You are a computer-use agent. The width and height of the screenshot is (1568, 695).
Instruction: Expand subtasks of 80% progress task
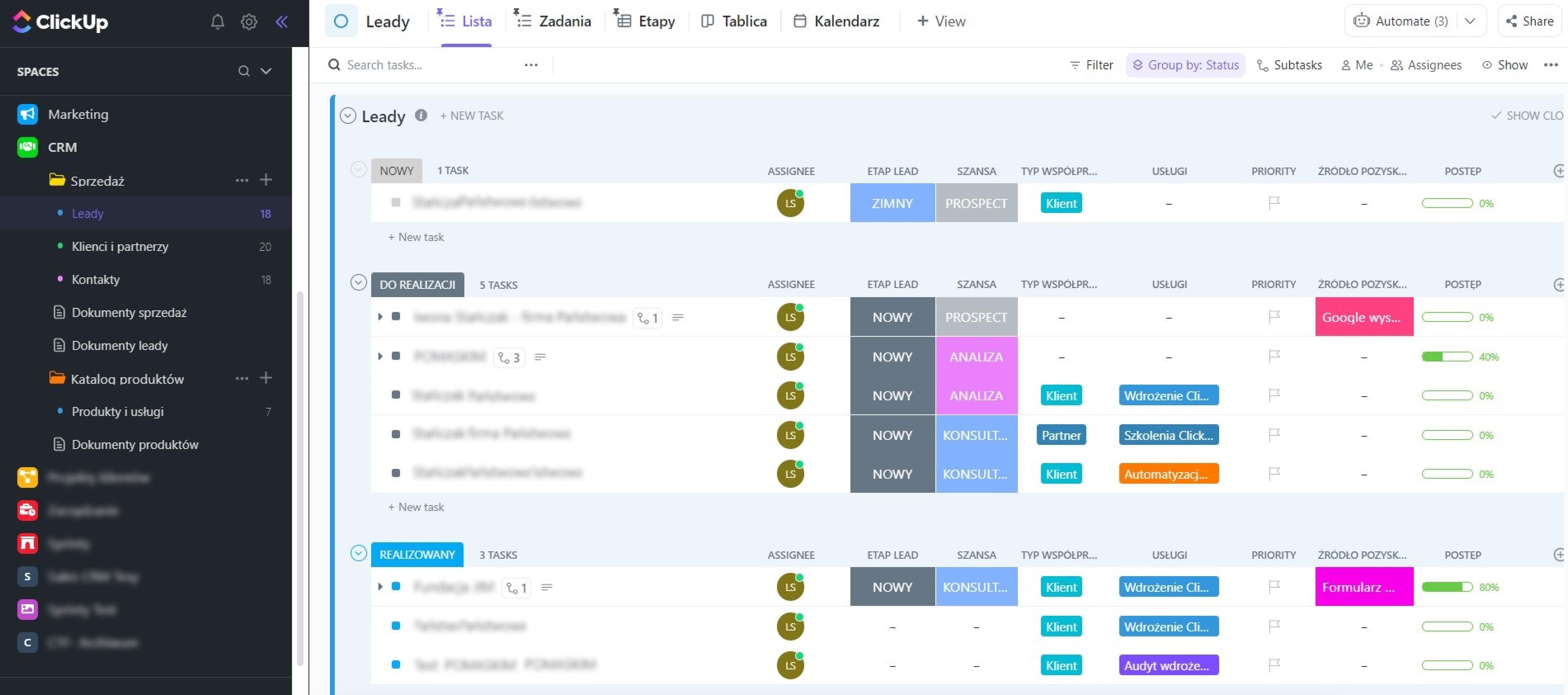point(380,586)
